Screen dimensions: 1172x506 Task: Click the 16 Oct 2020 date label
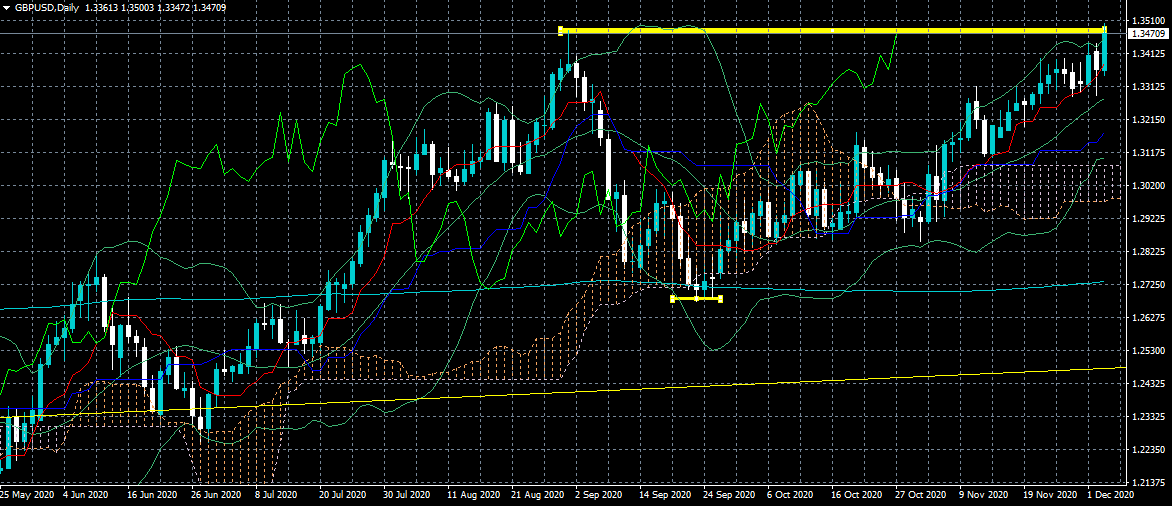click(x=859, y=495)
